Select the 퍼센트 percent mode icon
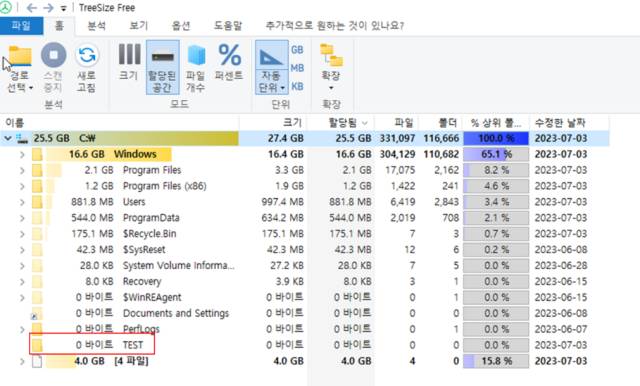The image size is (640, 386). click(x=229, y=55)
